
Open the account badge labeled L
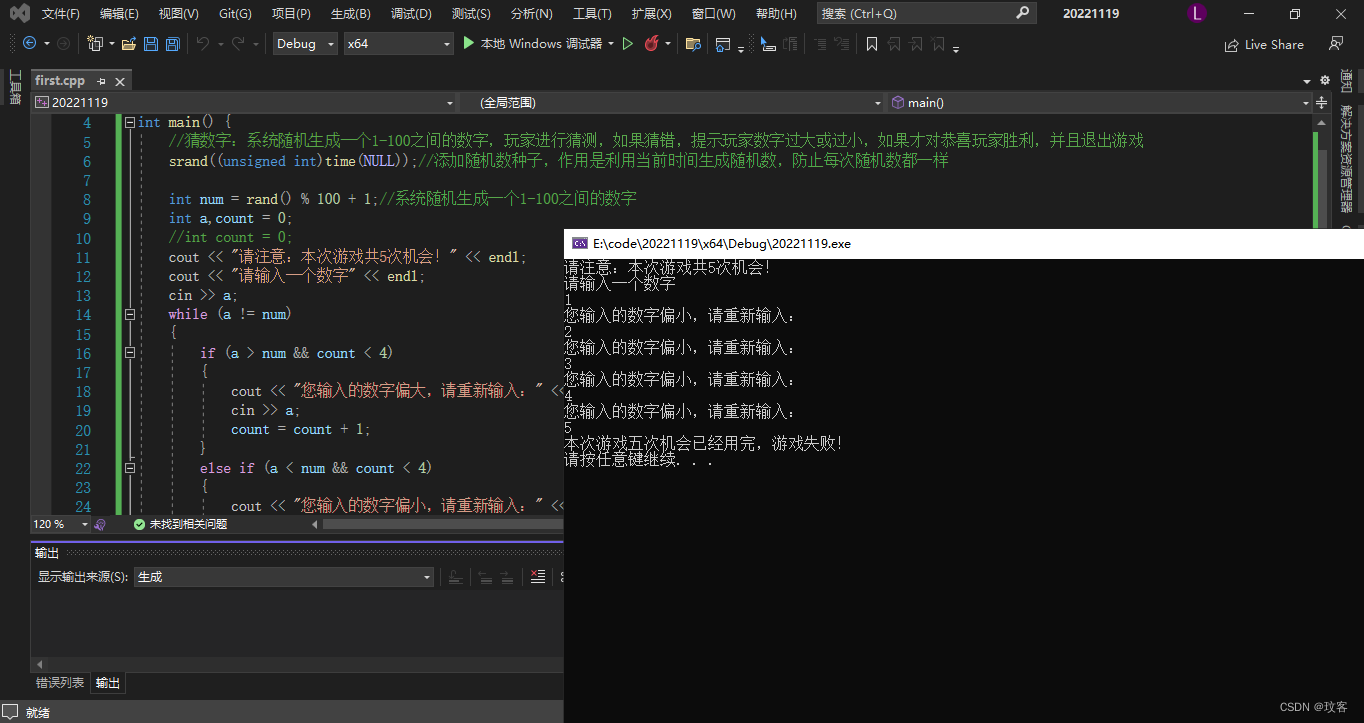[1197, 14]
